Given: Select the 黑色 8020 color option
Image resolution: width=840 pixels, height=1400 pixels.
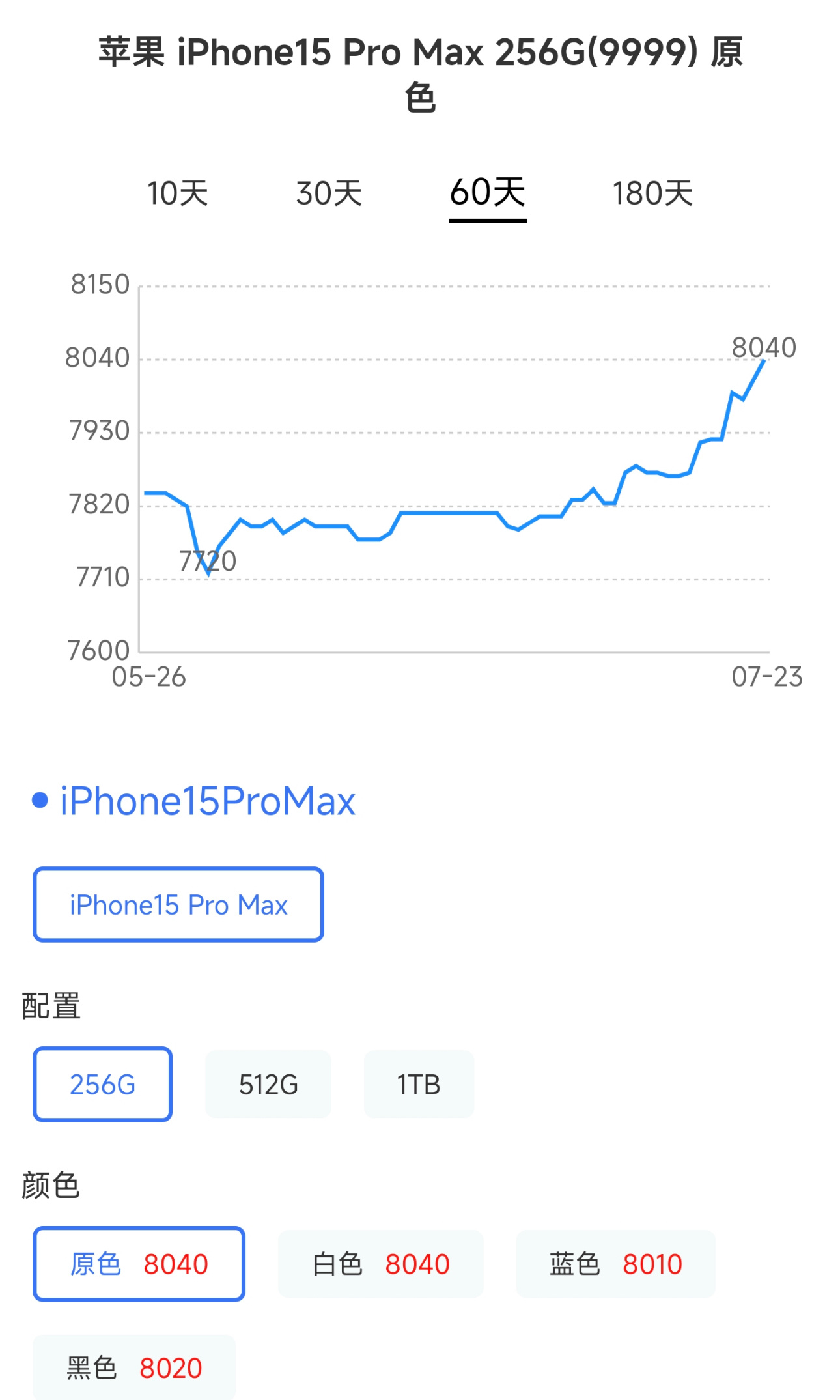Looking at the screenshot, I should point(134,1367).
